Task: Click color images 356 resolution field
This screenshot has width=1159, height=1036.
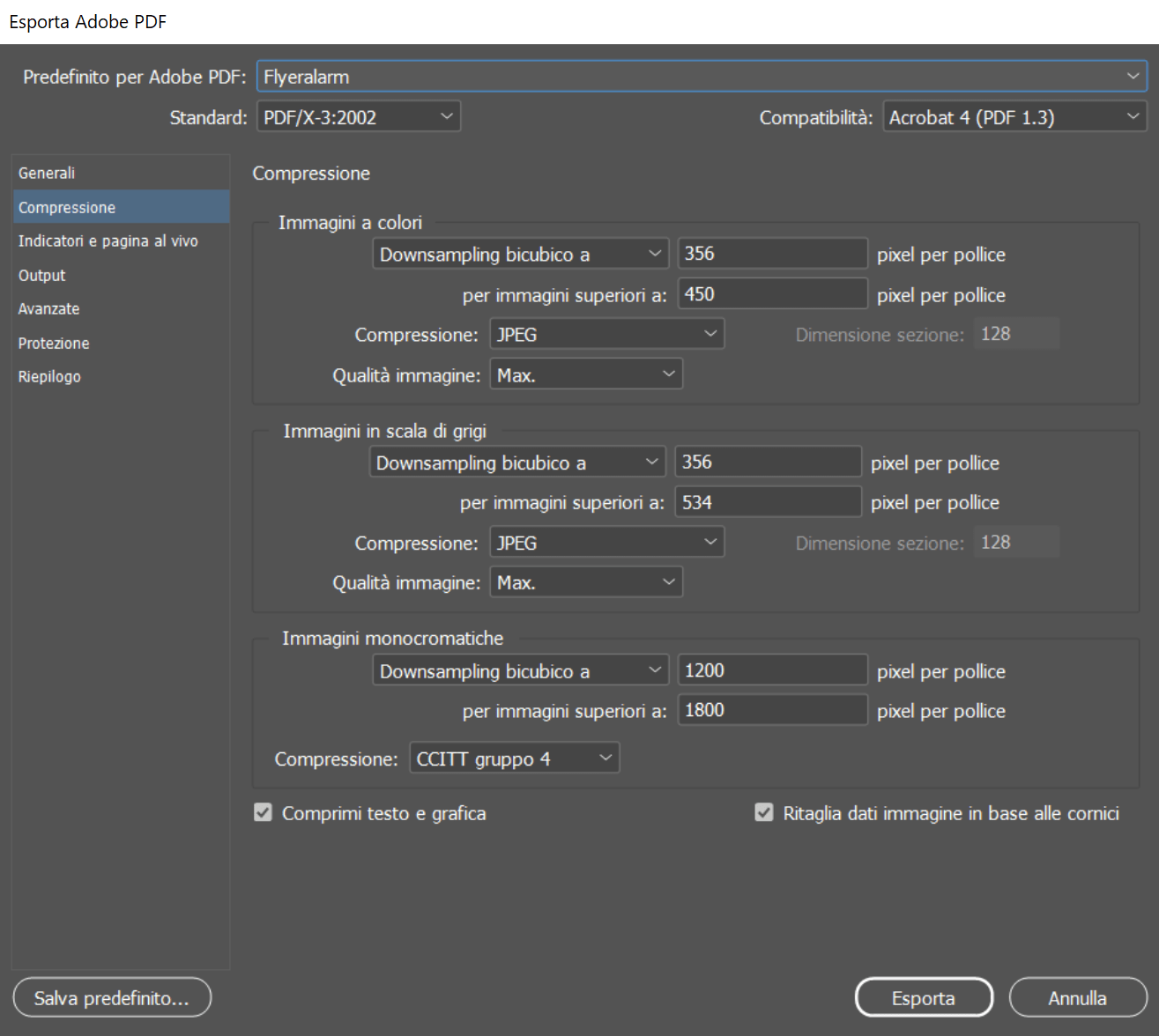Action: 771,254
